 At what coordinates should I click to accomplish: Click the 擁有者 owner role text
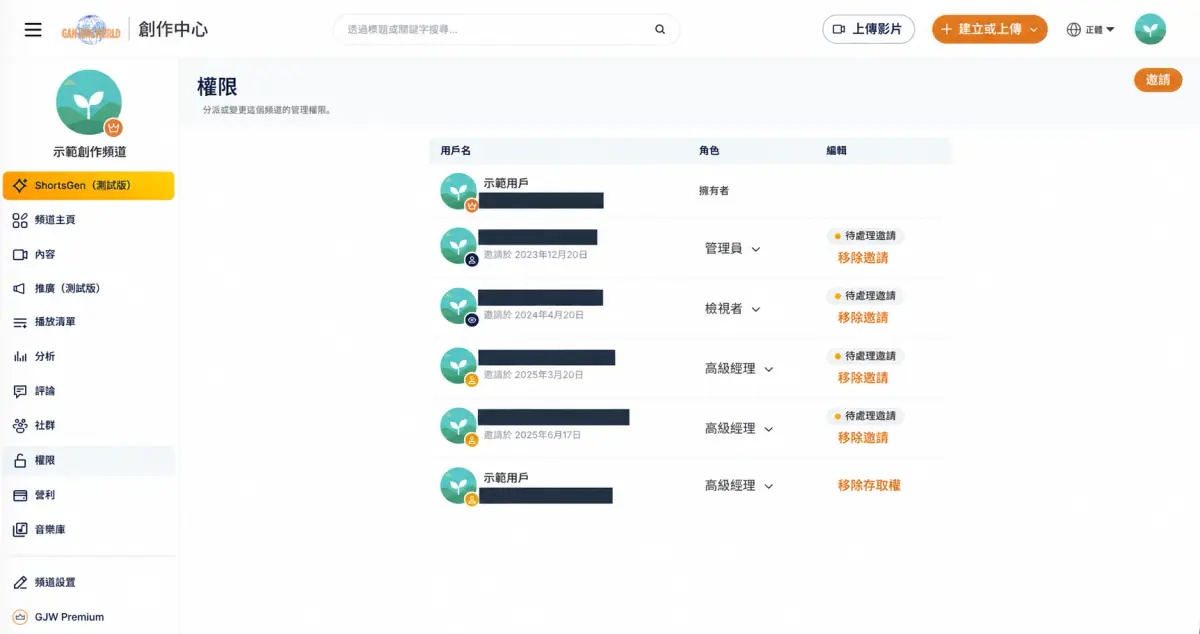(714, 190)
